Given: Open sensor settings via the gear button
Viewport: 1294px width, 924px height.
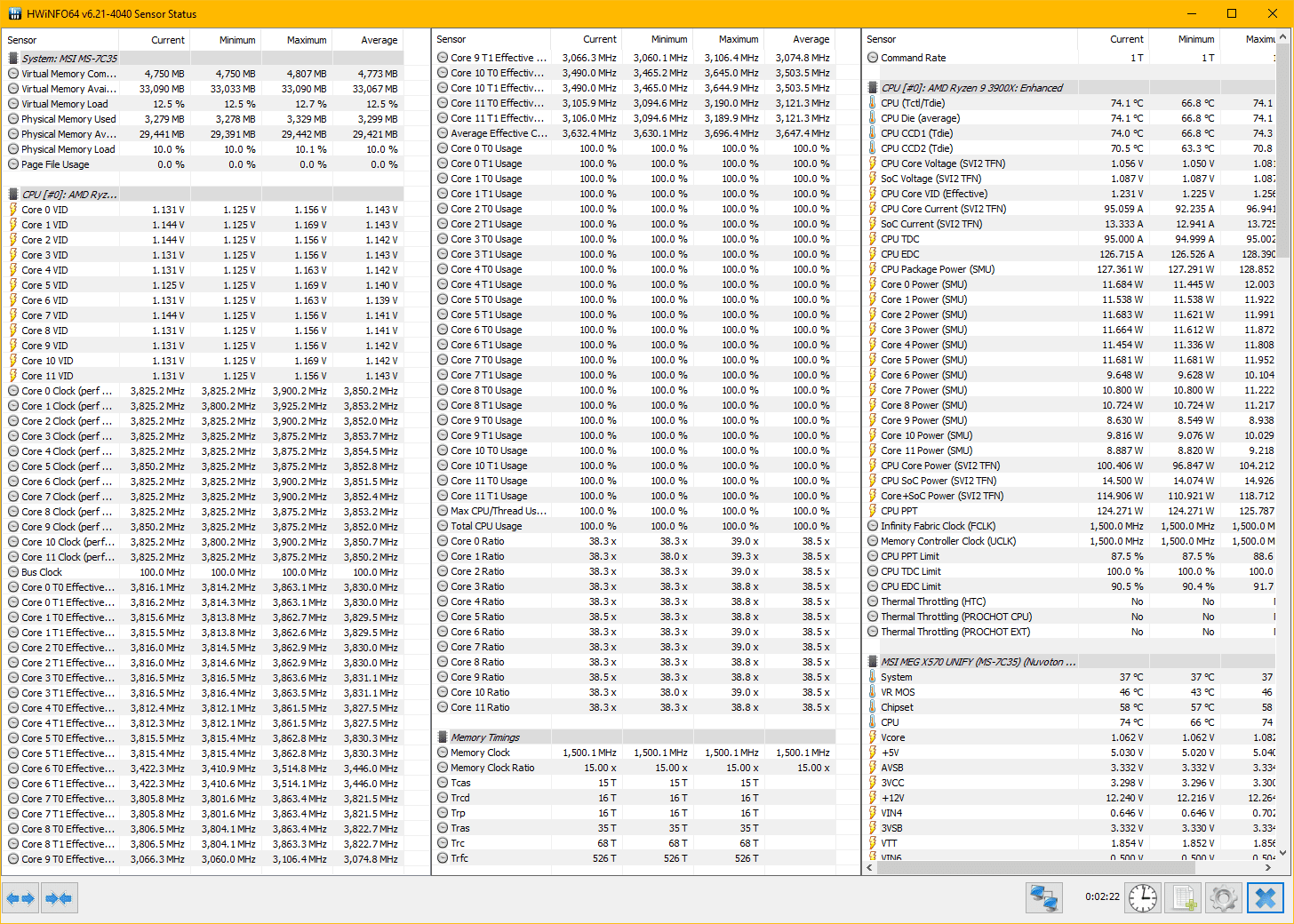Looking at the screenshot, I should coord(1223,898).
